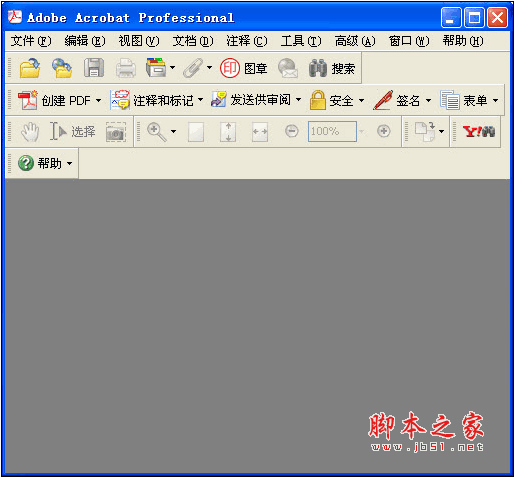Click the Yahoo search toolbar icon
This screenshot has width=514, height=477.
click(x=479, y=131)
